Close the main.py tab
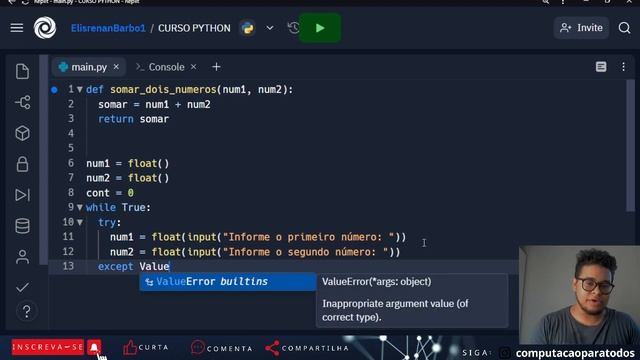This screenshot has width=640, height=360. pos(116,67)
